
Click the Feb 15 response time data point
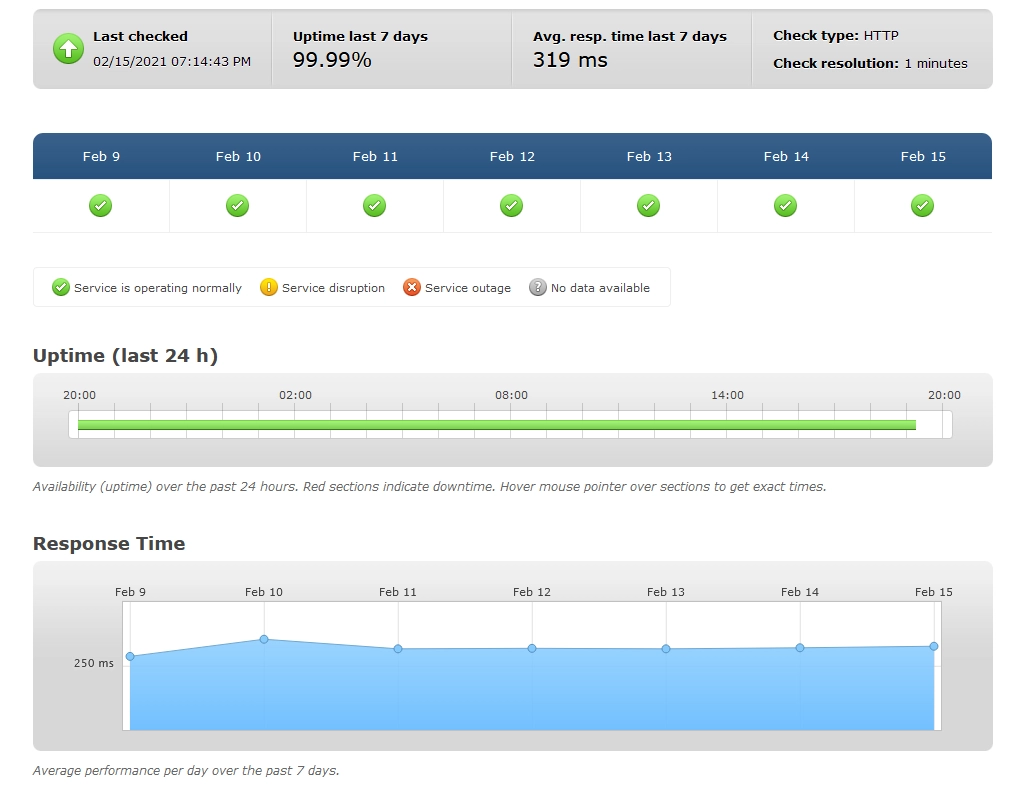[933, 647]
